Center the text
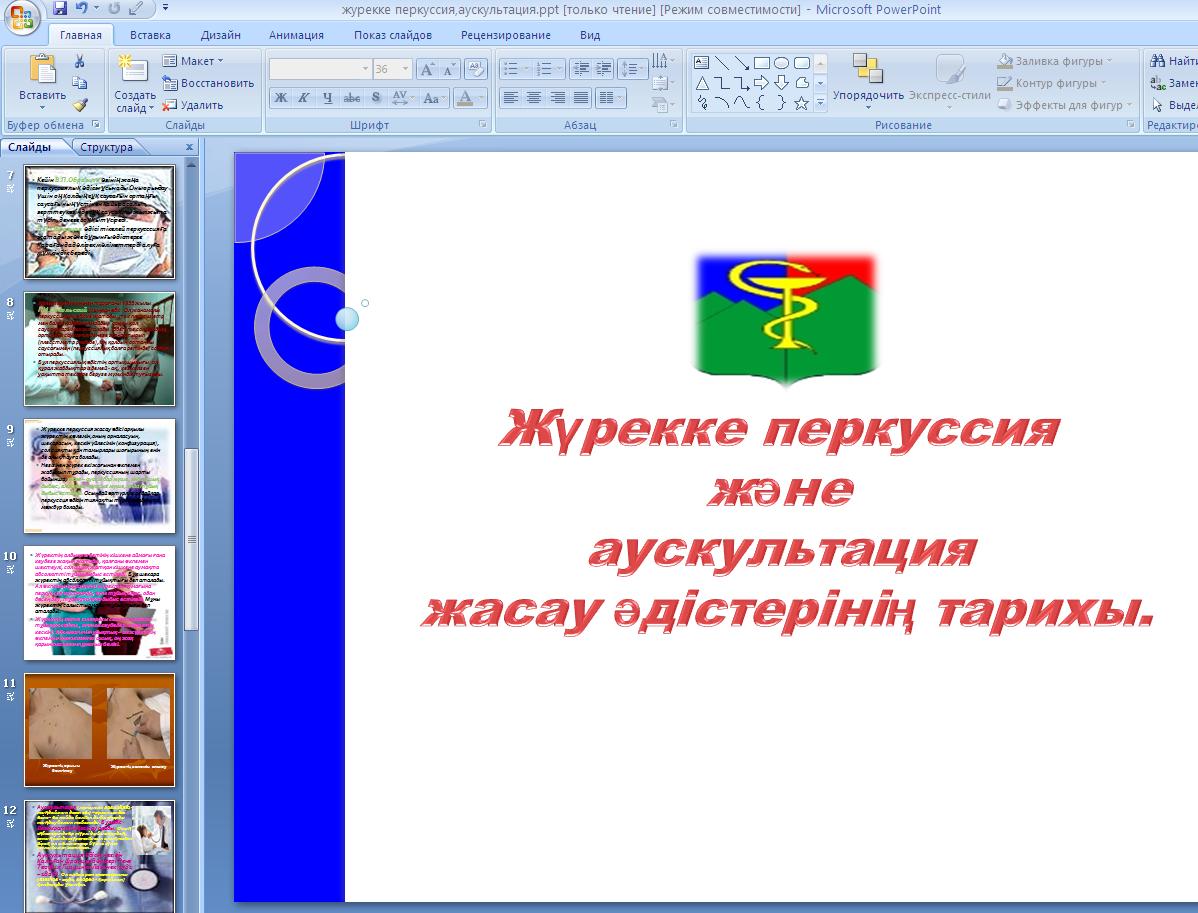Screen dimensions: 1198x913 534,98
